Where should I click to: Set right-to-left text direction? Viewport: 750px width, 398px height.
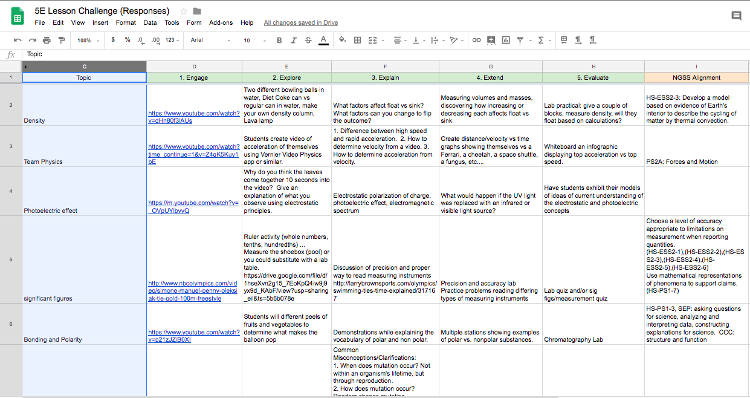click(x=593, y=40)
